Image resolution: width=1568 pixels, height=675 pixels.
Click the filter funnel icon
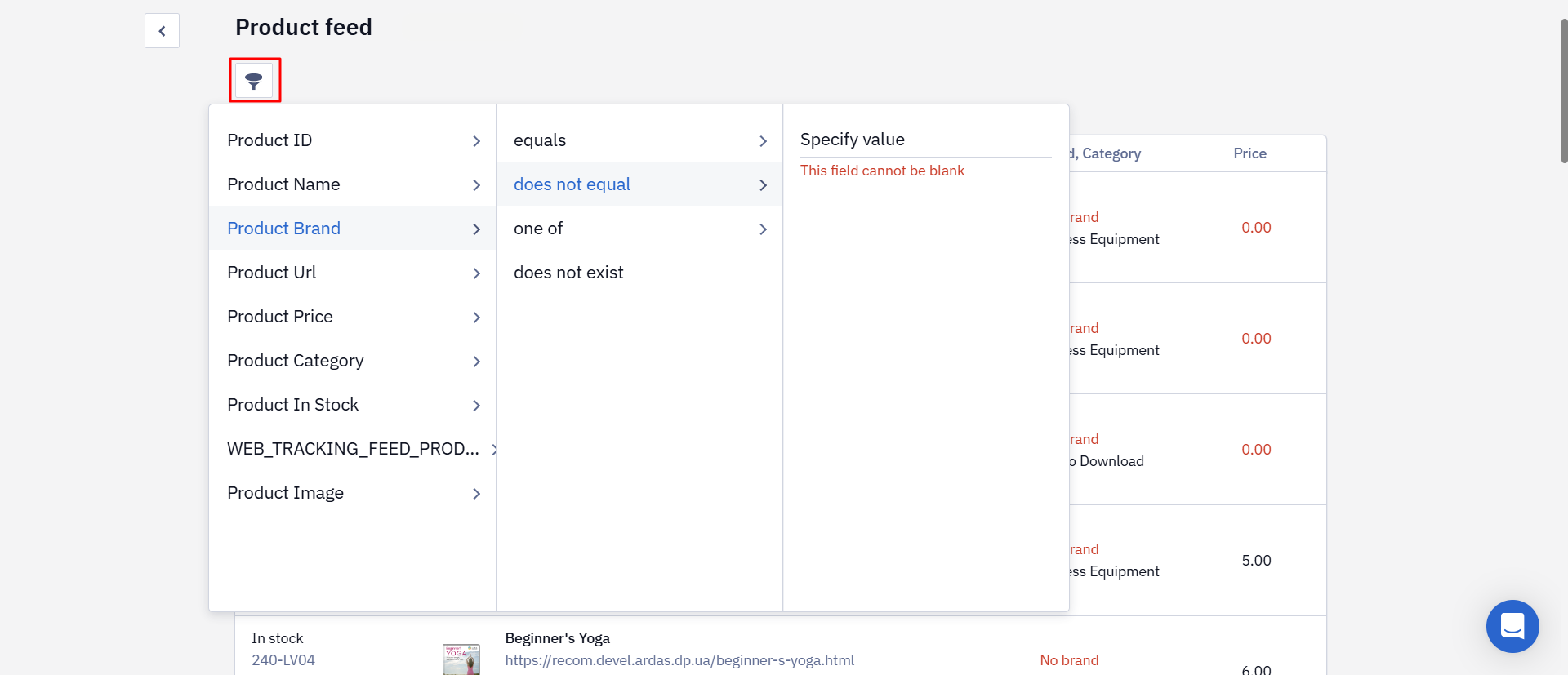254,80
